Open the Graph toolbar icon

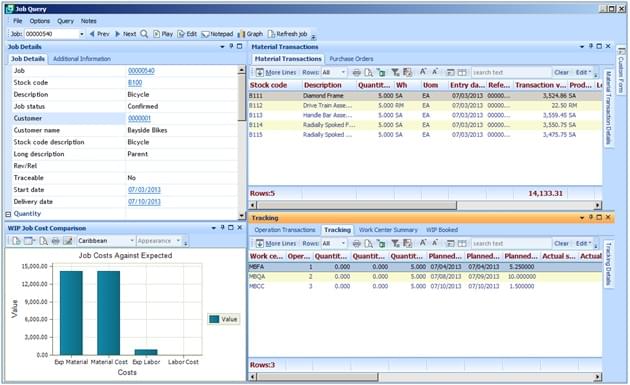pos(241,34)
